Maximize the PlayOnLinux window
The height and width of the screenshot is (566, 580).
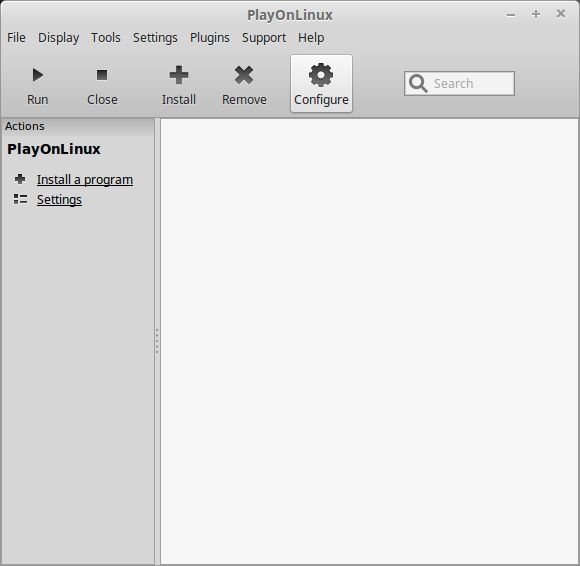point(536,14)
